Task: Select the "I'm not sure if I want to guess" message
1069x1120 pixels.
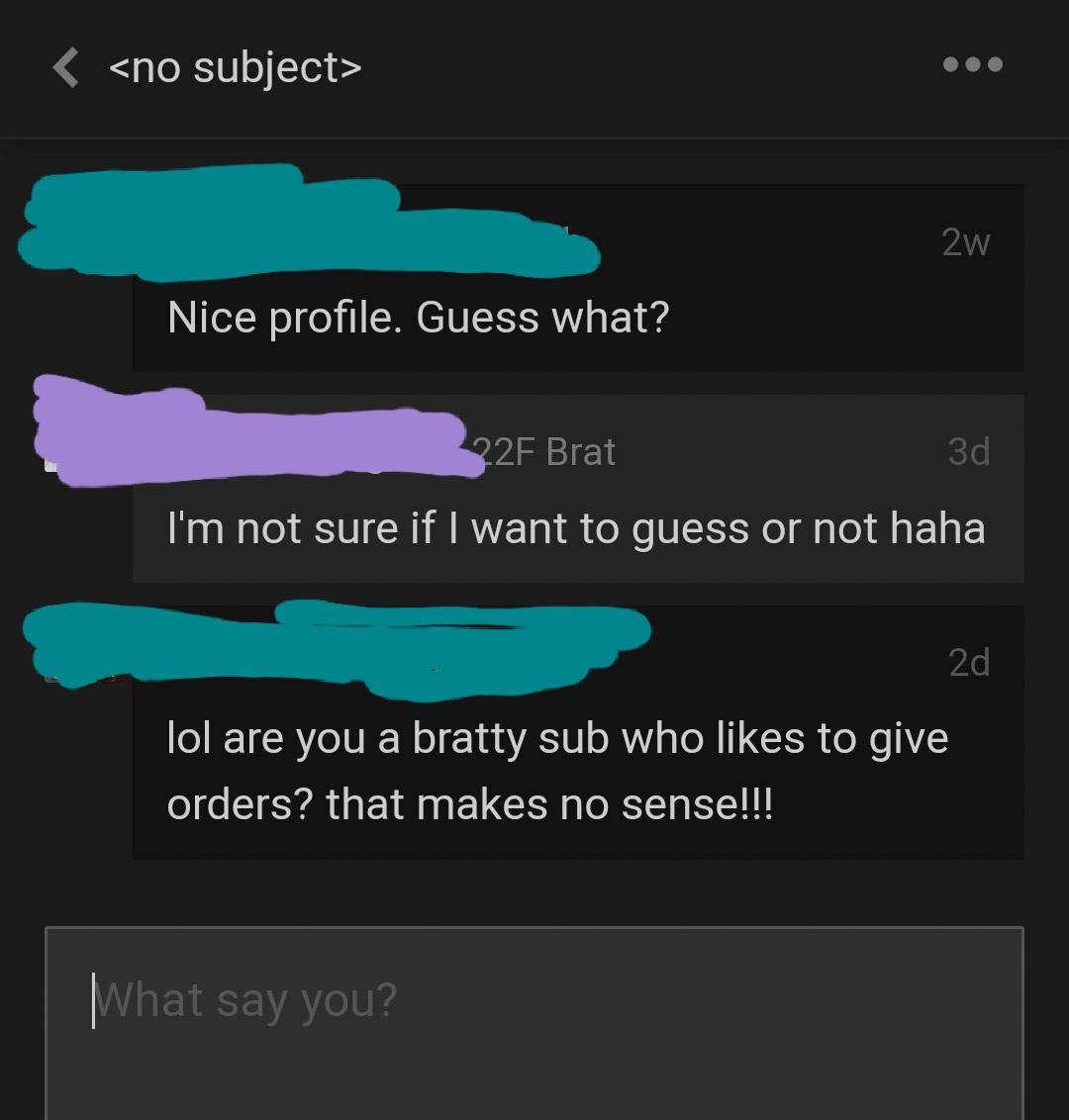Action: (575, 528)
